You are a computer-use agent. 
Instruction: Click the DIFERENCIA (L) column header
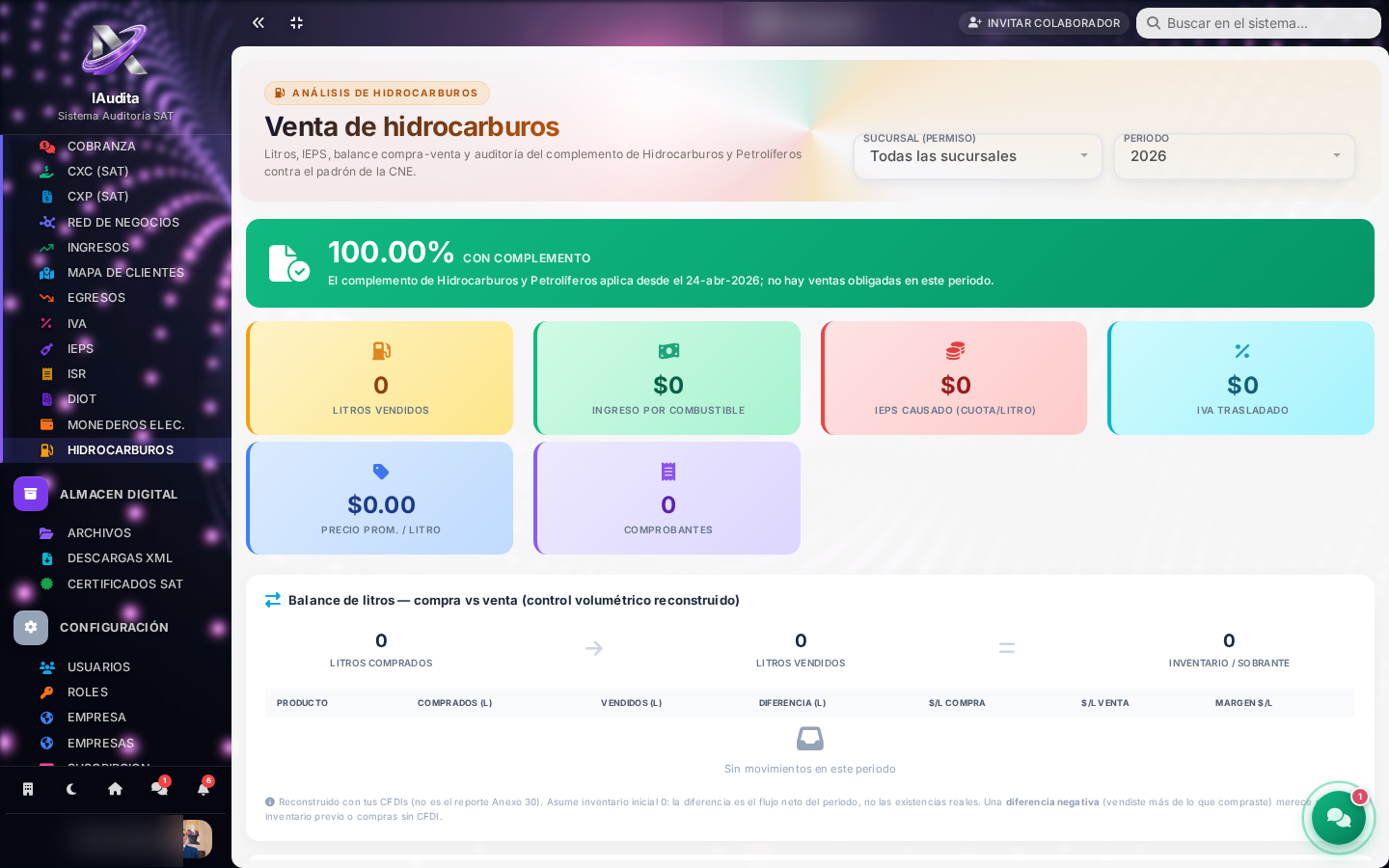coord(792,703)
